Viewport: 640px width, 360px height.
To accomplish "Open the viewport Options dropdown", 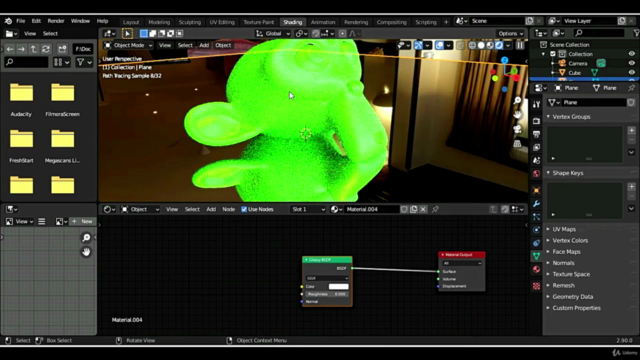I will 510,33.
